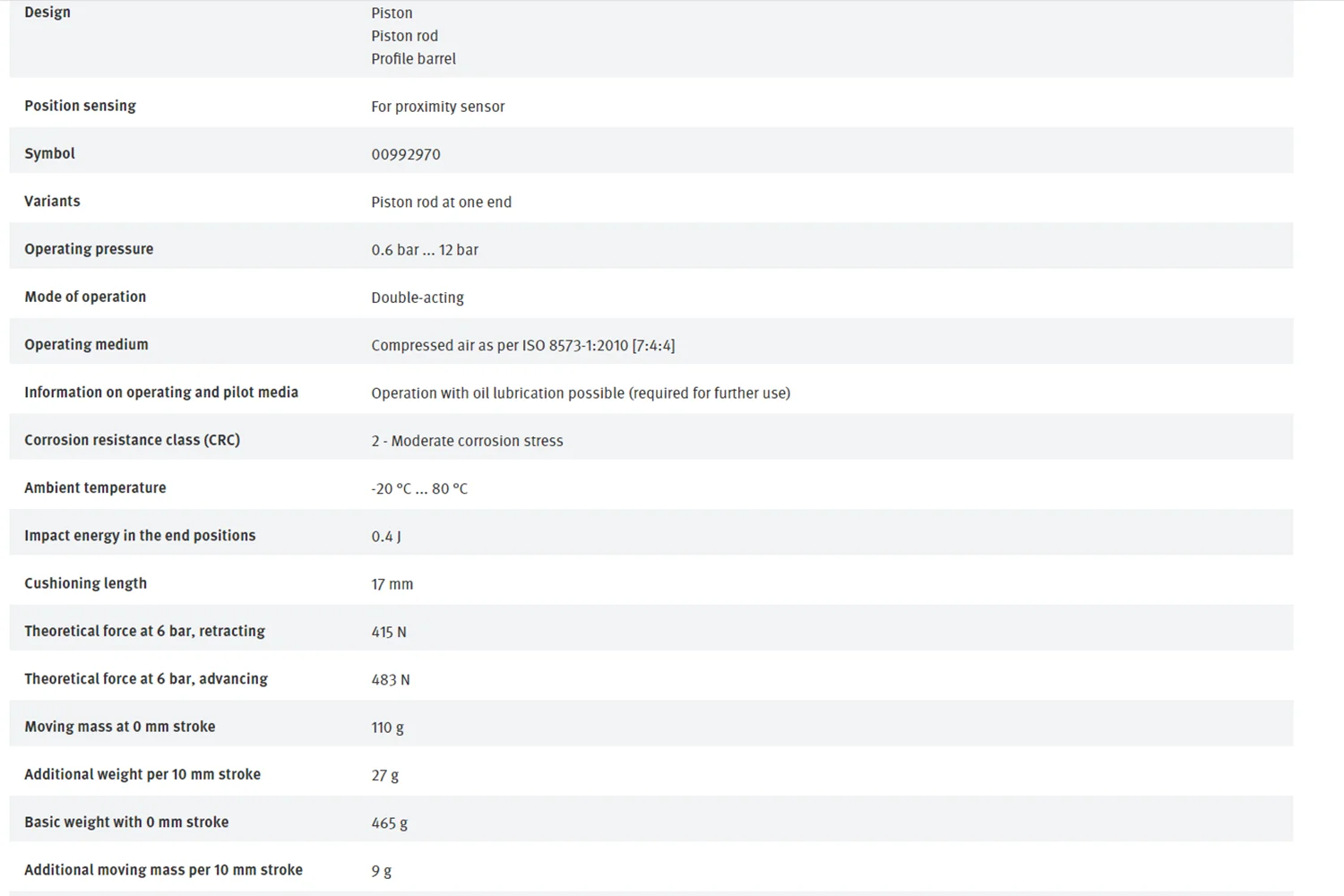Select the 483 N advancing force value
Image resolution: width=1344 pixels, height=896 pixels.
391,680
